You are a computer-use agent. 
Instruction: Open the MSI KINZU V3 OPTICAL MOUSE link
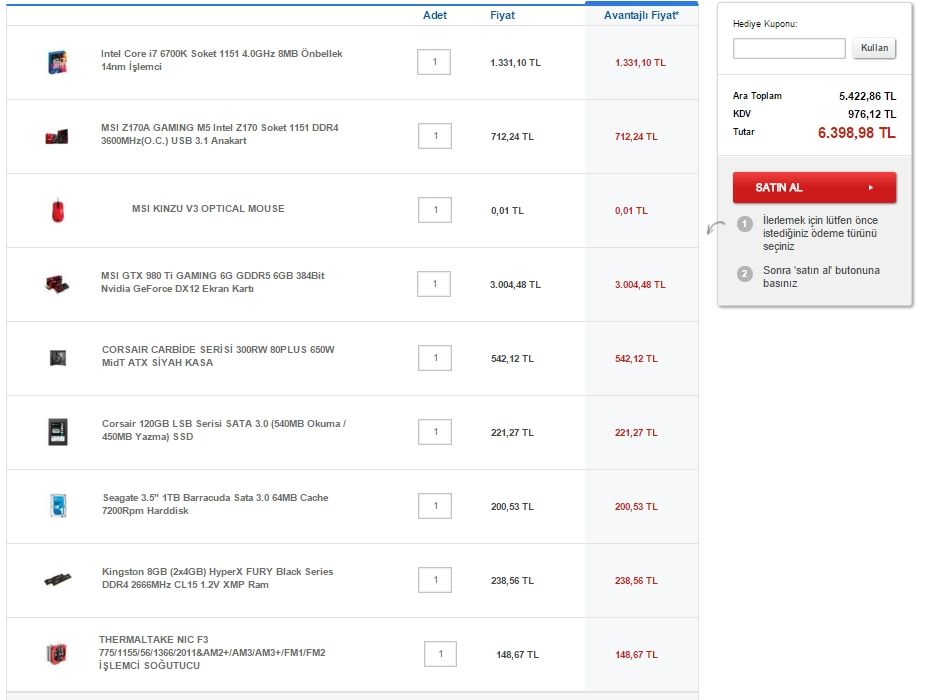[x=208, y=209]
